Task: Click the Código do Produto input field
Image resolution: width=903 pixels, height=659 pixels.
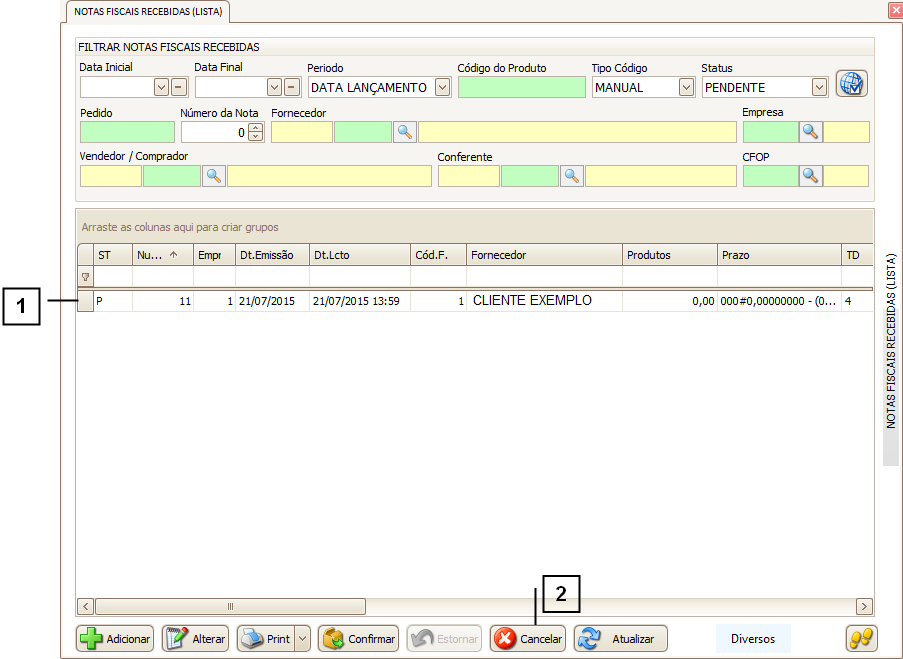Action: 521,87
